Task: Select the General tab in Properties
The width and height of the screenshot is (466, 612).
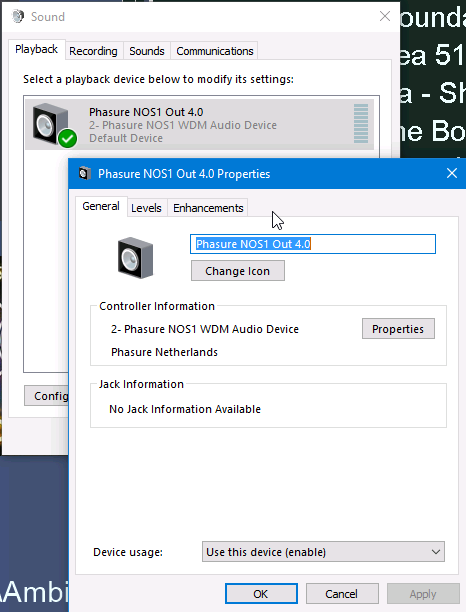Action: coord(101,206)
